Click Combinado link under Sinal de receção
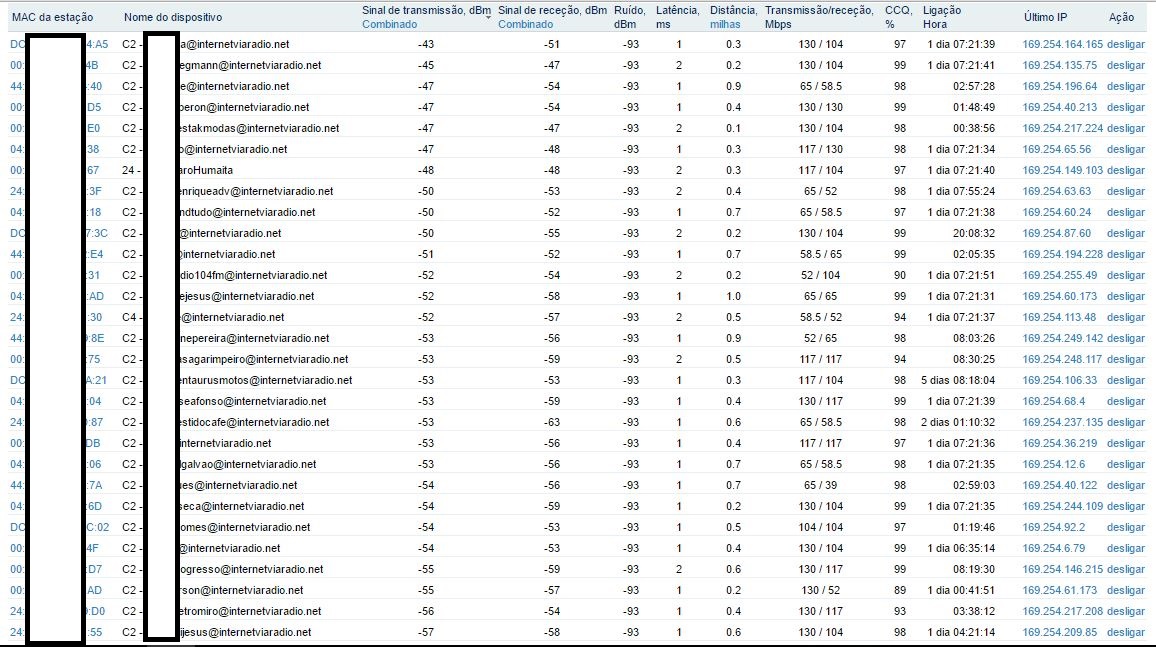This screenshot has width=1156, height=647. [x=526, y=24]
